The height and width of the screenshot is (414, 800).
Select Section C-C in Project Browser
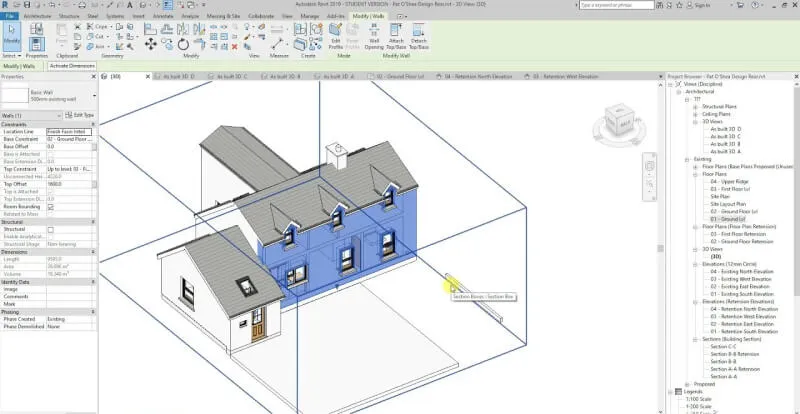[723, 347]
